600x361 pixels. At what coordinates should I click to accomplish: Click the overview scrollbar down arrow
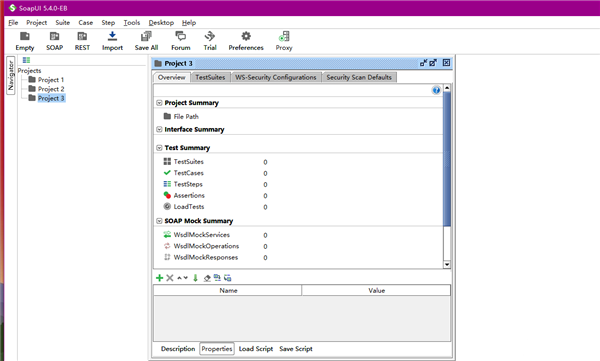(447, 264)
